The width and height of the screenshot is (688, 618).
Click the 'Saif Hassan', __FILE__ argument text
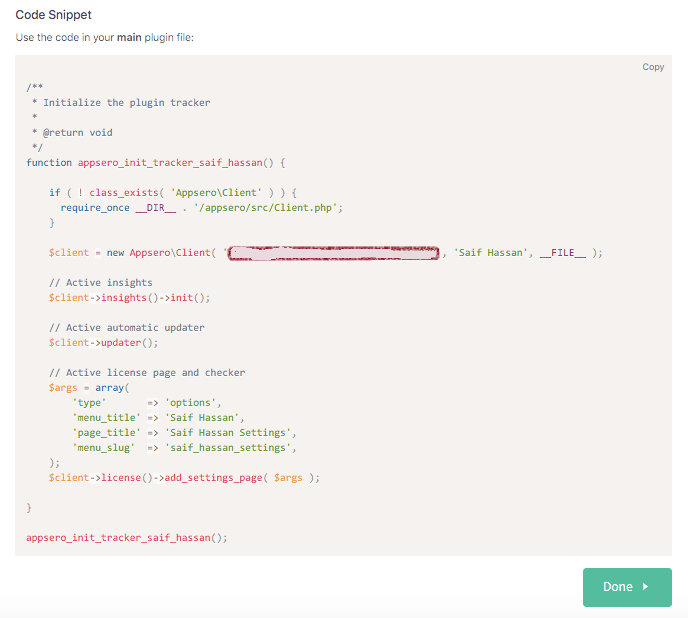[520, 253]
